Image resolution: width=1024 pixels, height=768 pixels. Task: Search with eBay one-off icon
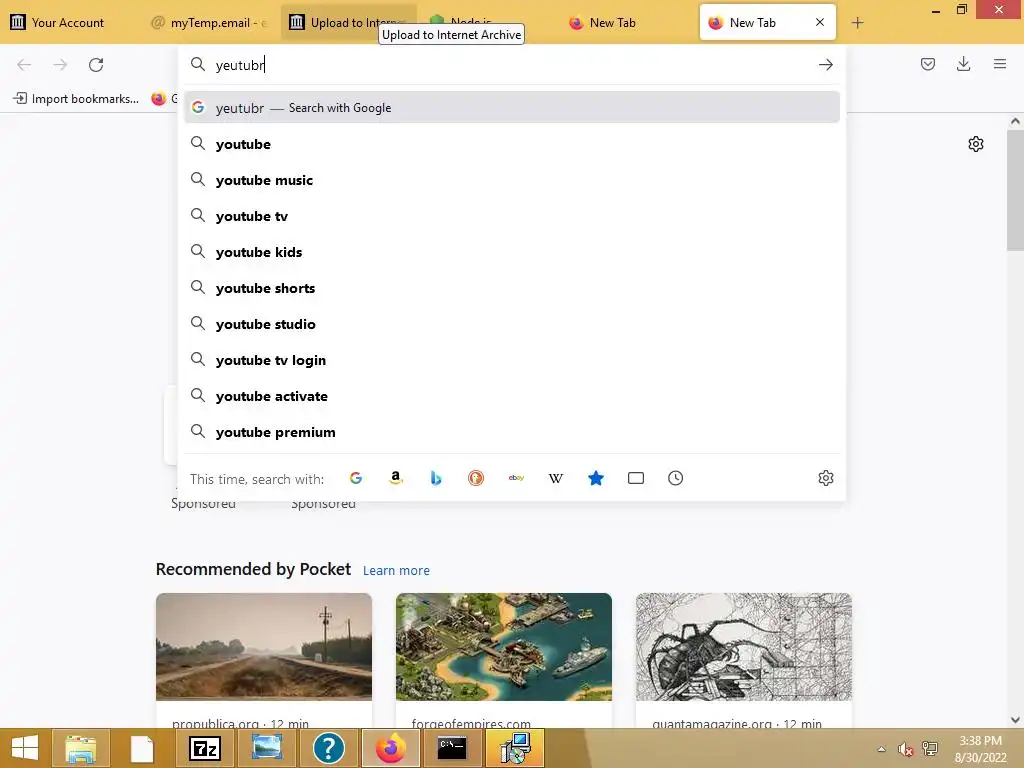pyautogui.click(x=516, y=478)
